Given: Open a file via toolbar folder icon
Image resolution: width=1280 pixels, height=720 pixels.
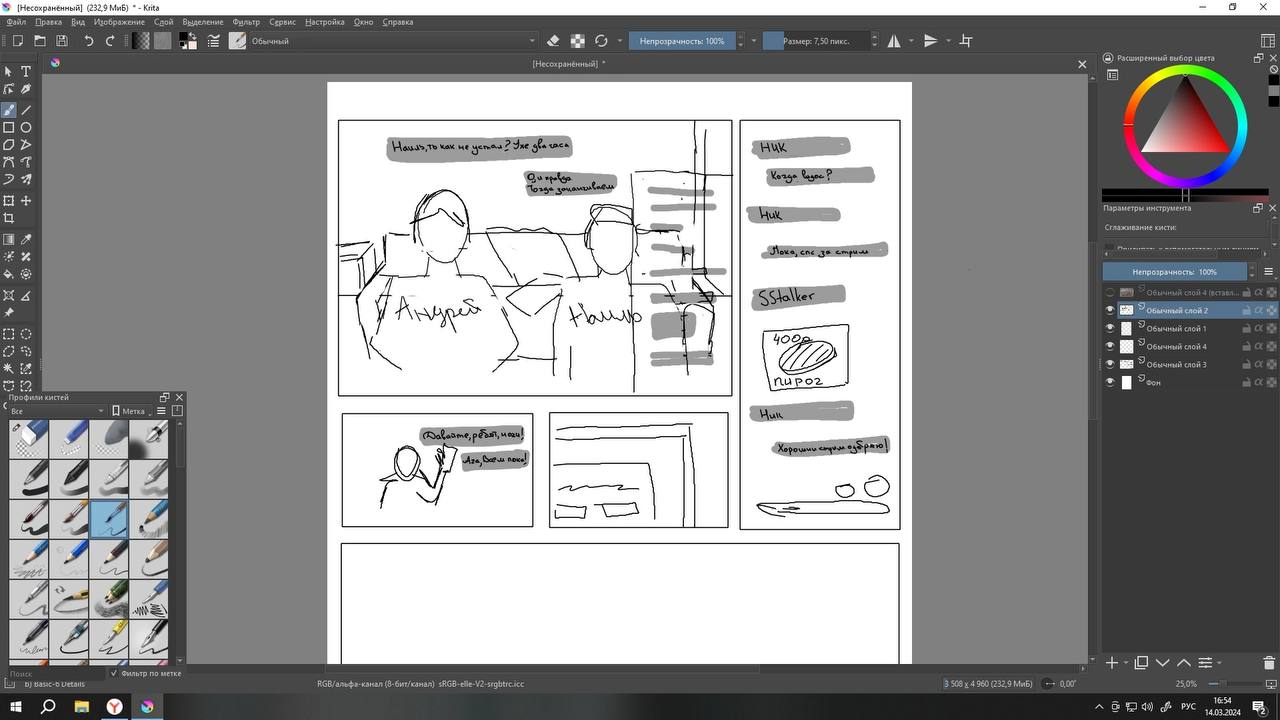Looking at the screenshot, I should (40, 41).
